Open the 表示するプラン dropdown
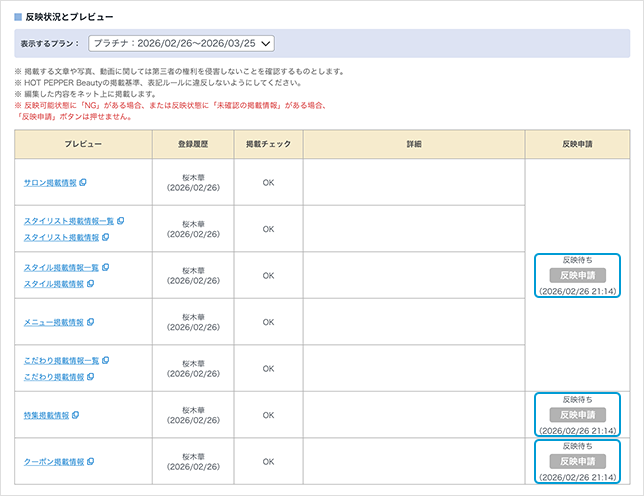 (181, 44)
